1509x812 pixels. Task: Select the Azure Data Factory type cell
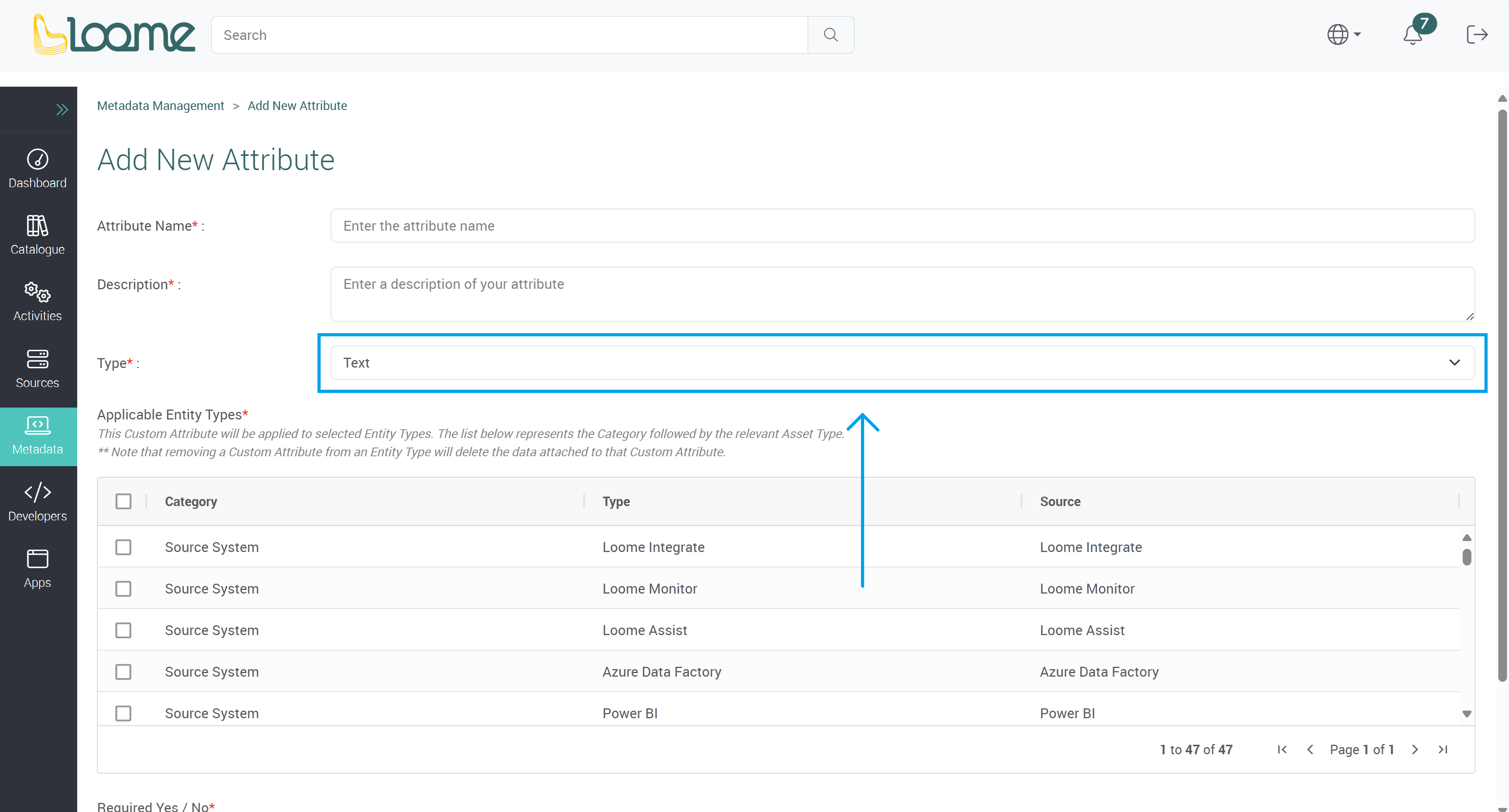point(661,672)
